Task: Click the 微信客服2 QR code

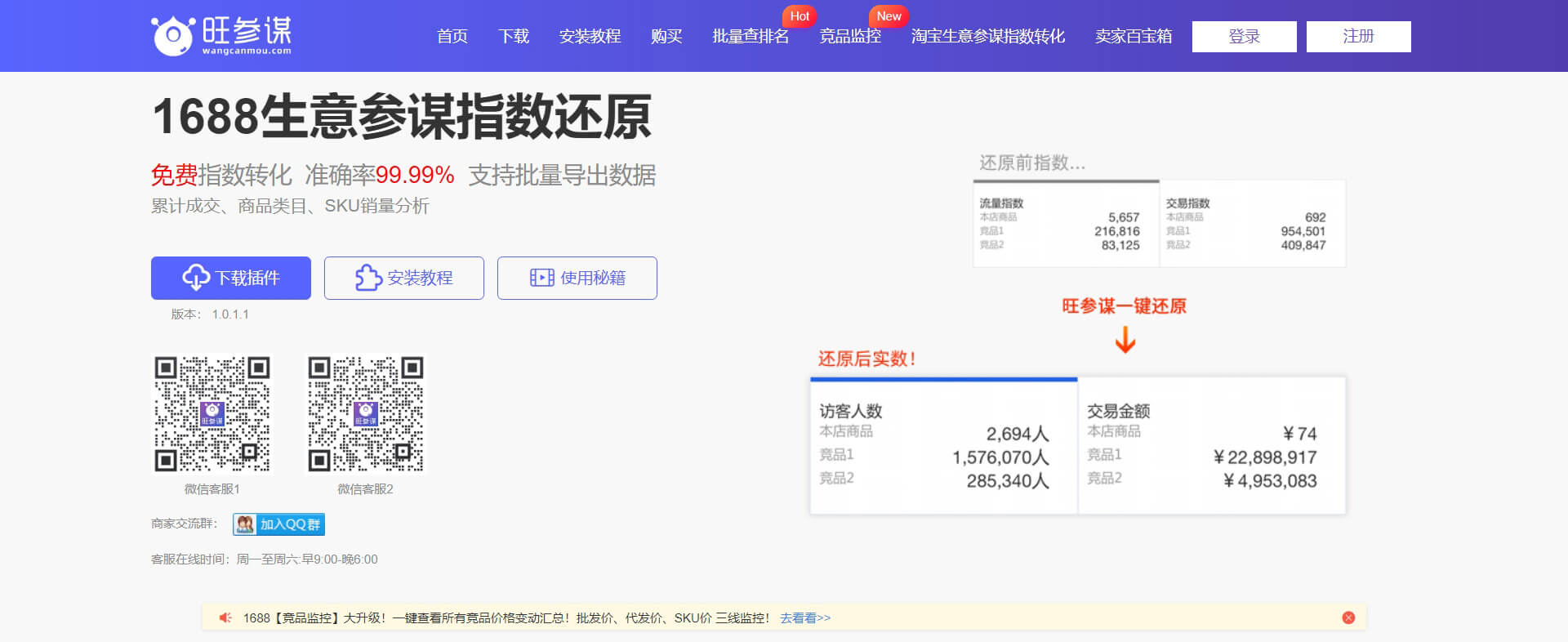Action: [x=366, y=413]
